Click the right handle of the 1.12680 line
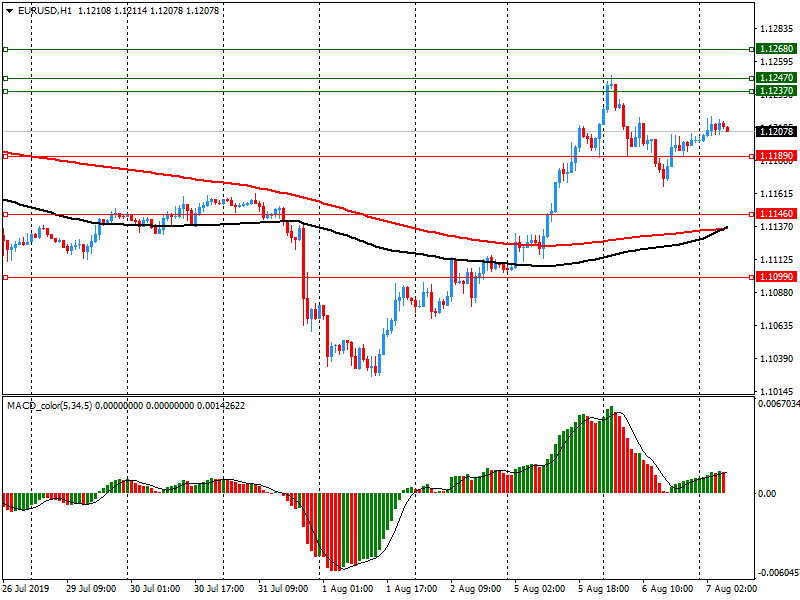 [752, 49]
